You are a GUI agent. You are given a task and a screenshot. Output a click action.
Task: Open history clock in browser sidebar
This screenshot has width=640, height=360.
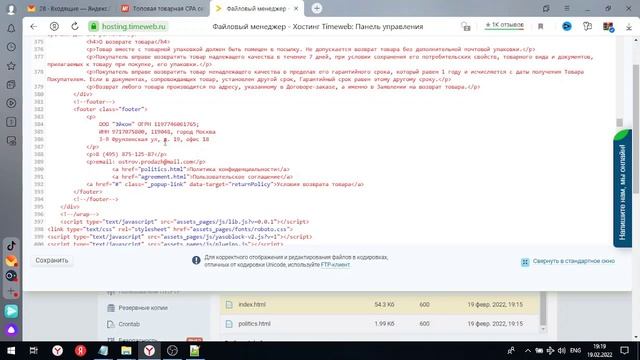coord(11,47)
